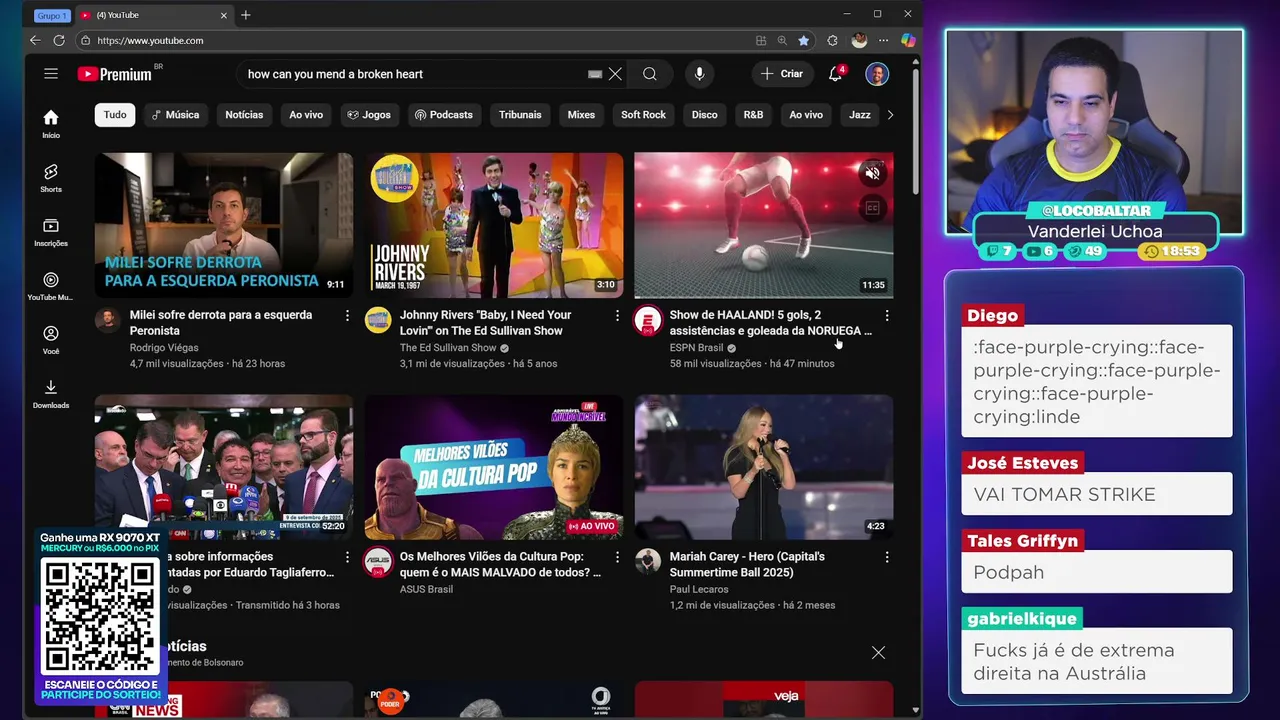Click the Milei sofre derrota thumbnail
The height and width of the screenshot is (720, 1280).
pyautogui.click(x=224, y=225)
